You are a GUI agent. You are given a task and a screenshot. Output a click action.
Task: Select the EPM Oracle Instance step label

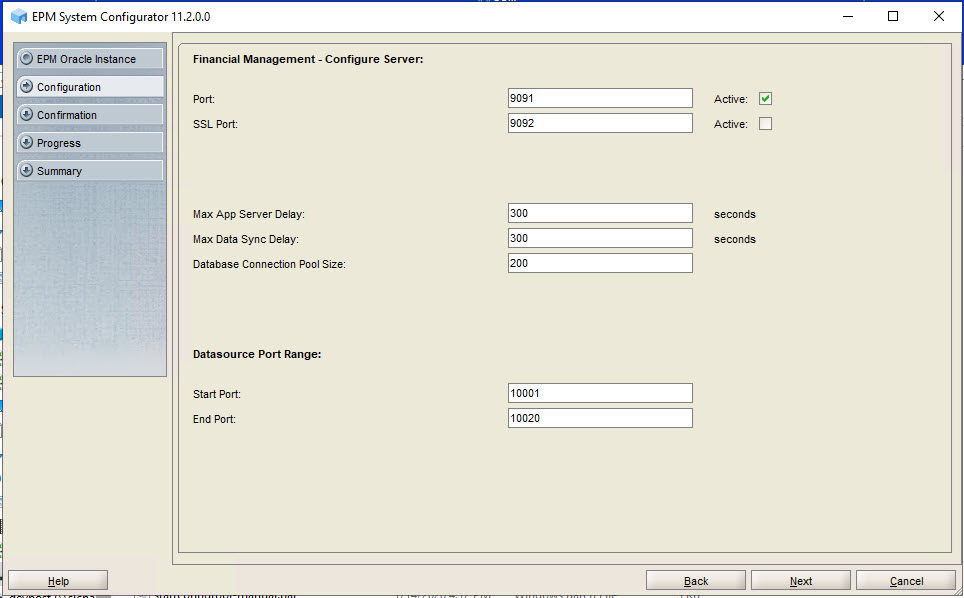tap(86, 59)
